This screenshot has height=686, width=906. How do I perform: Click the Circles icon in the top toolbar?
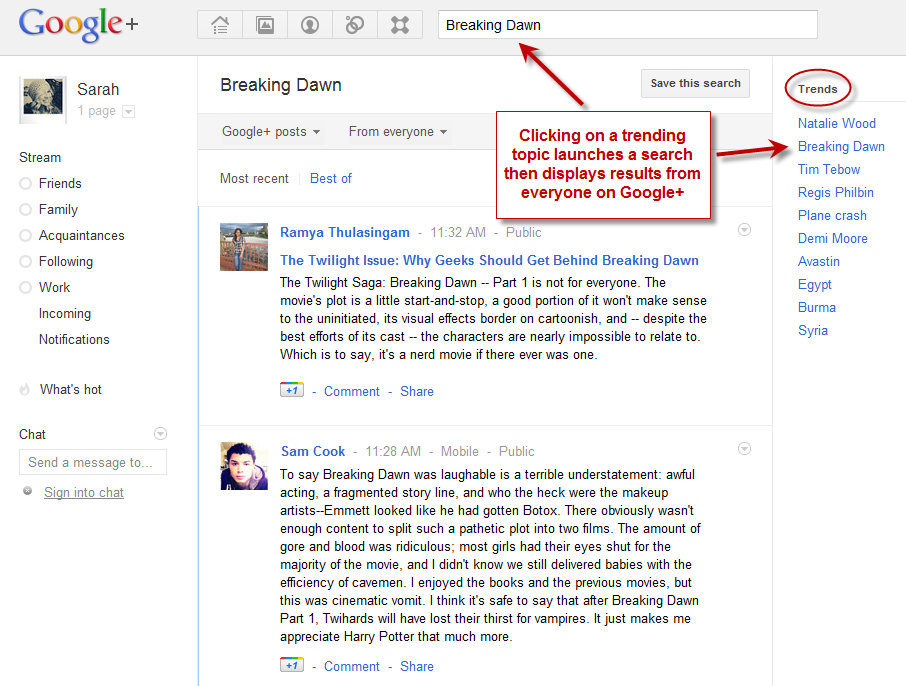click(x=355, y=24)
